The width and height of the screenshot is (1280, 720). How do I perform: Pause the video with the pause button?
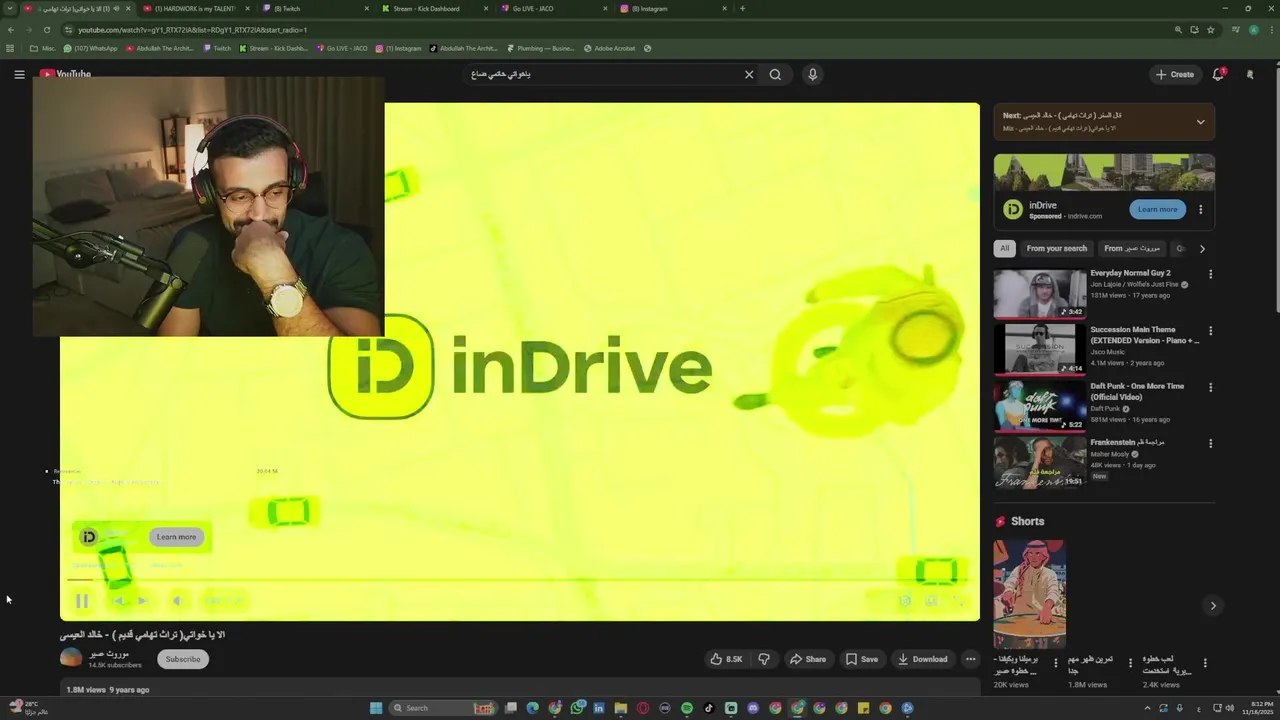82,601
